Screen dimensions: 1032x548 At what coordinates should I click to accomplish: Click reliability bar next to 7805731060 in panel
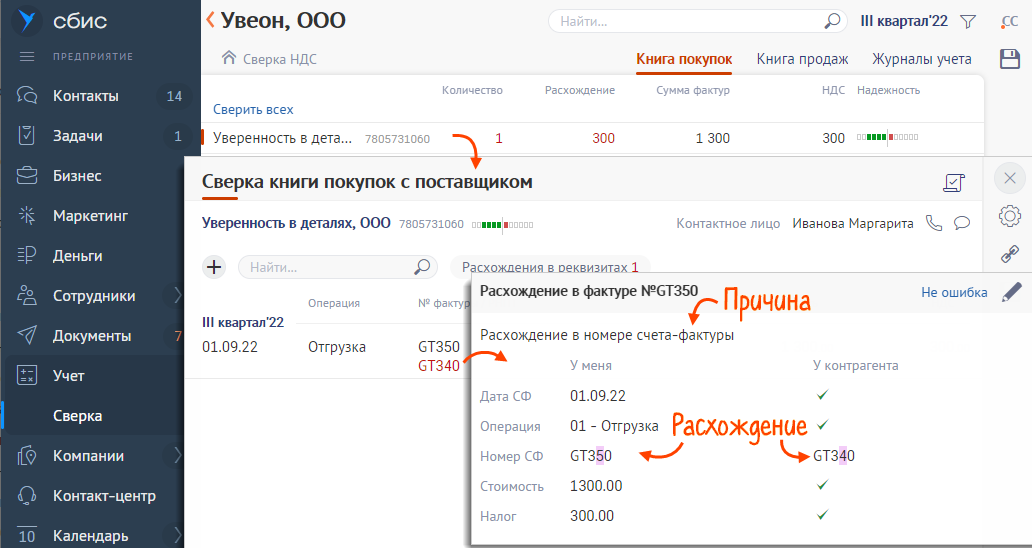502,225
